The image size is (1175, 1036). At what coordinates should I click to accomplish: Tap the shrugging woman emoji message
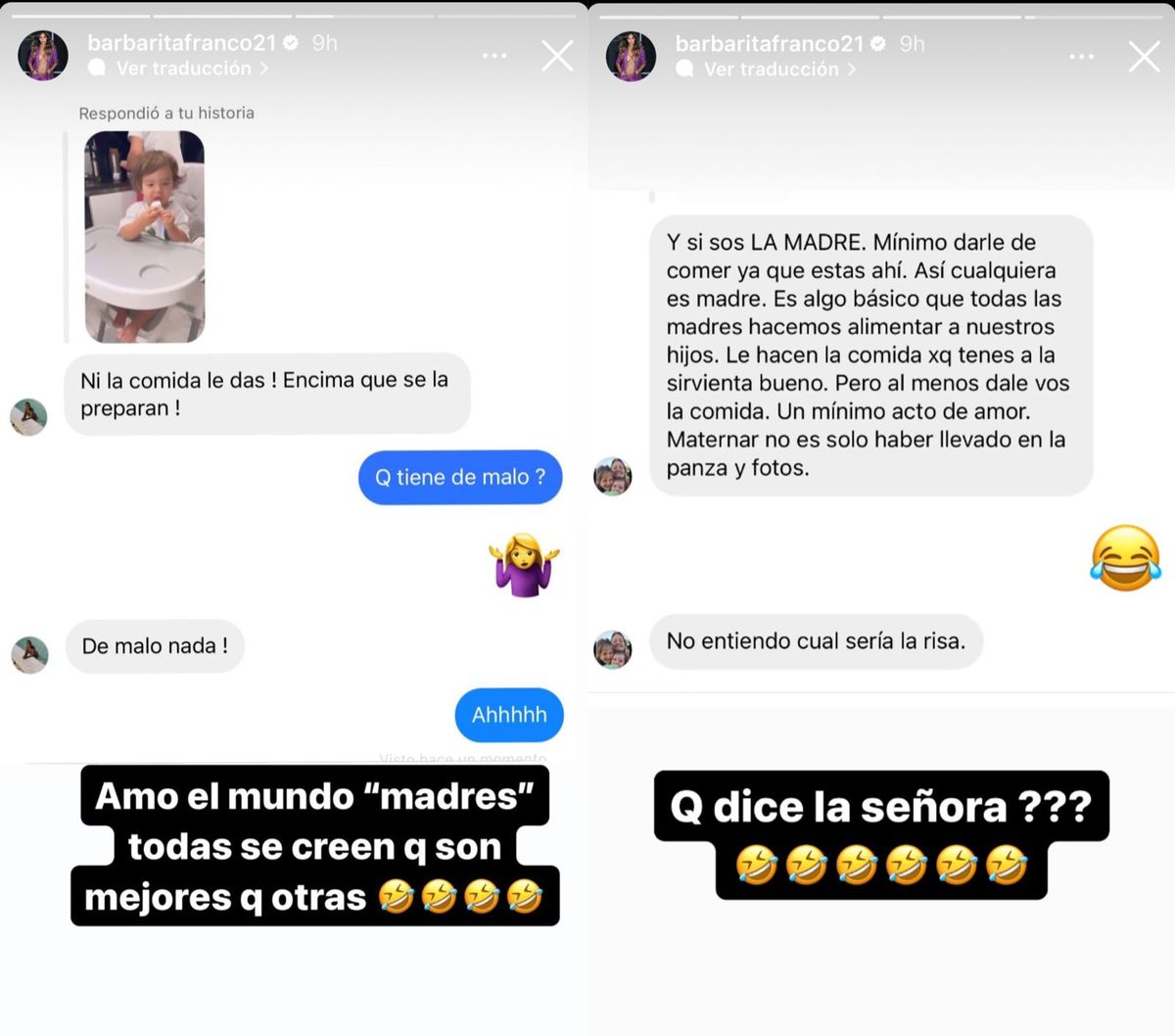525,565
